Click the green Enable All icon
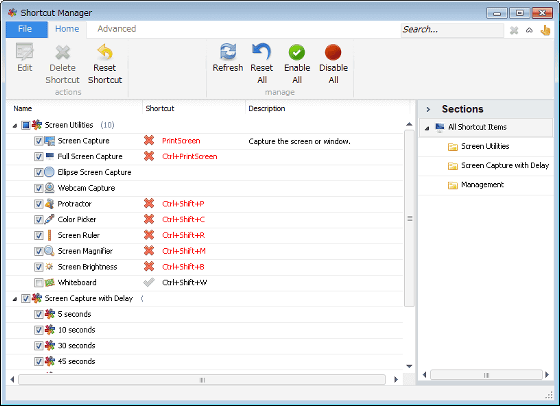This screenshot has width=560, height=406. click(x=297, y=52)
